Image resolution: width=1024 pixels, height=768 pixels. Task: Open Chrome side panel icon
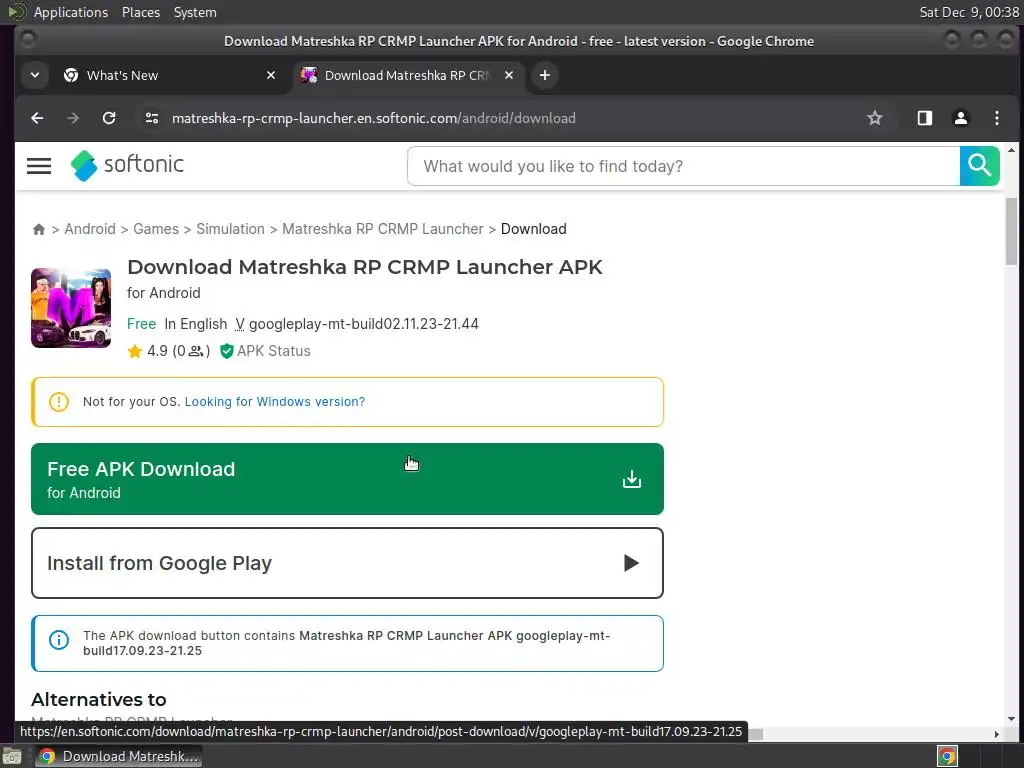(924, 118)
